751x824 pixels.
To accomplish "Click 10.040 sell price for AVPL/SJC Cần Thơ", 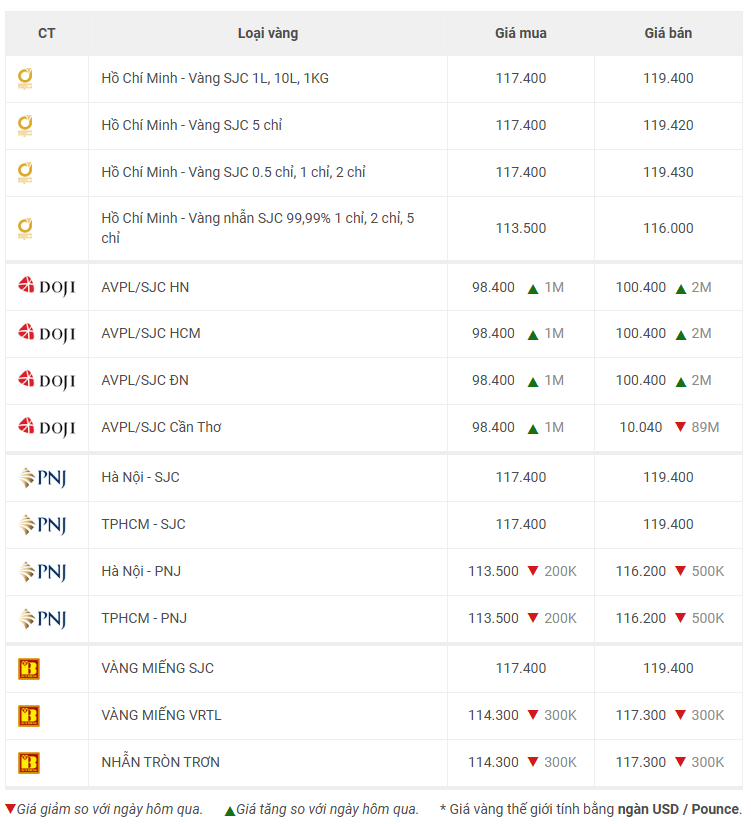I will click(x=641, y=427).
